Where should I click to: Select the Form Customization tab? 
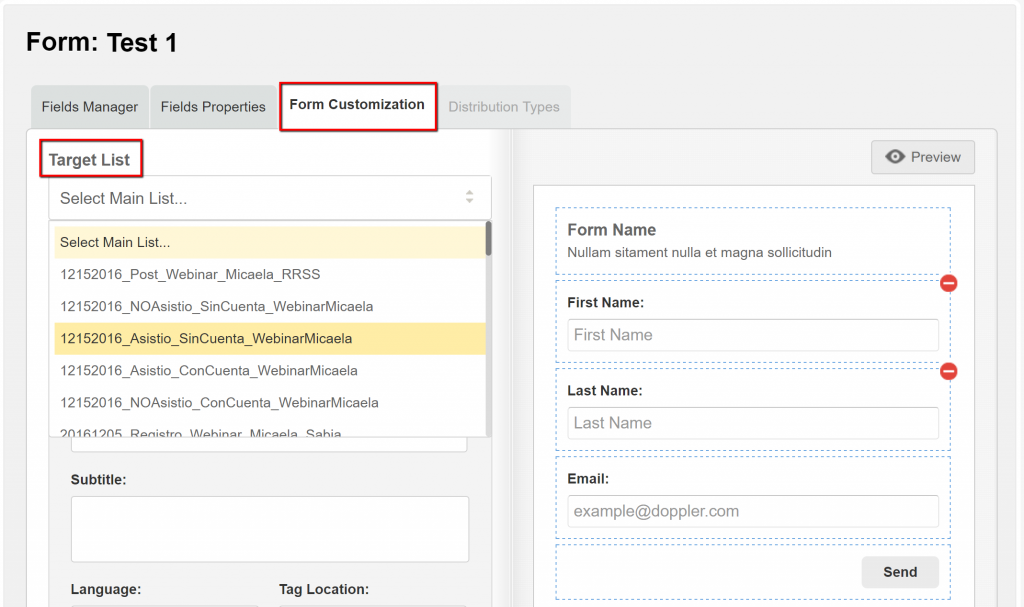click(357, 105)
